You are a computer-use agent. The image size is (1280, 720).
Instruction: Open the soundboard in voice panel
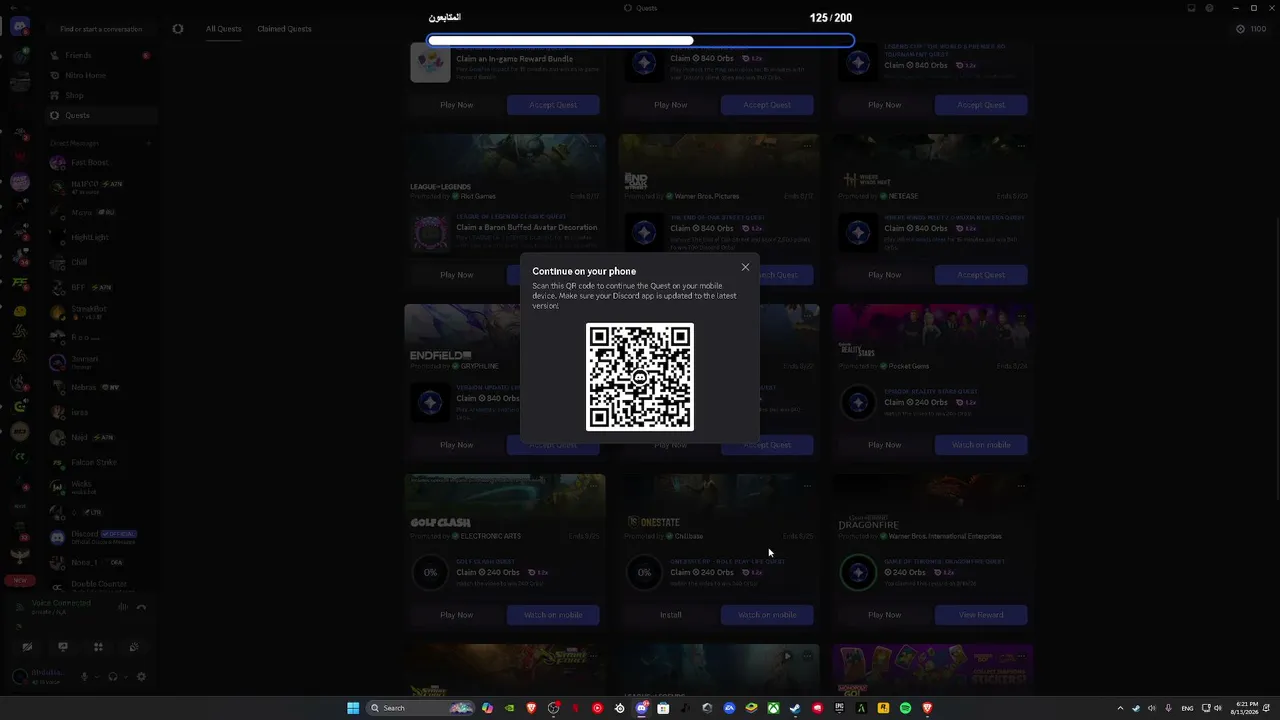[133, 647]
